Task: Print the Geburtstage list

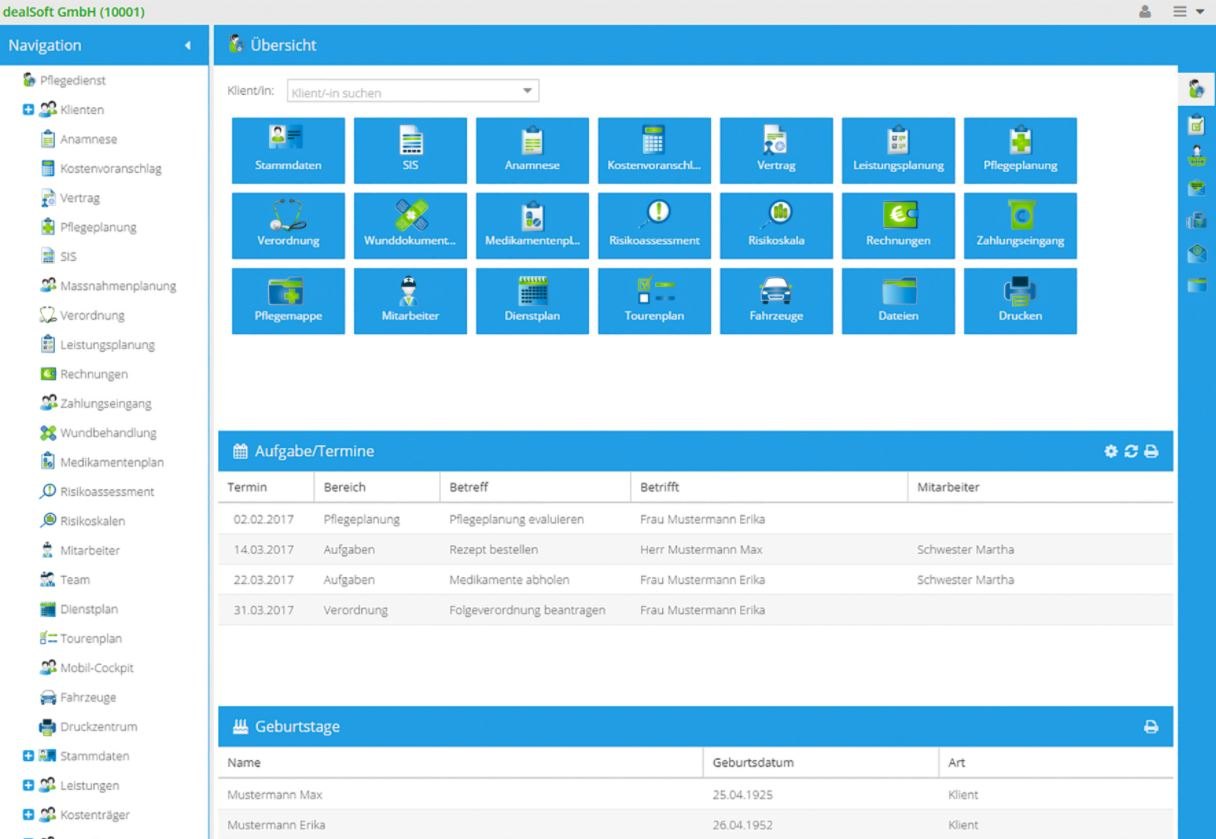Action: click(1152, 726)
